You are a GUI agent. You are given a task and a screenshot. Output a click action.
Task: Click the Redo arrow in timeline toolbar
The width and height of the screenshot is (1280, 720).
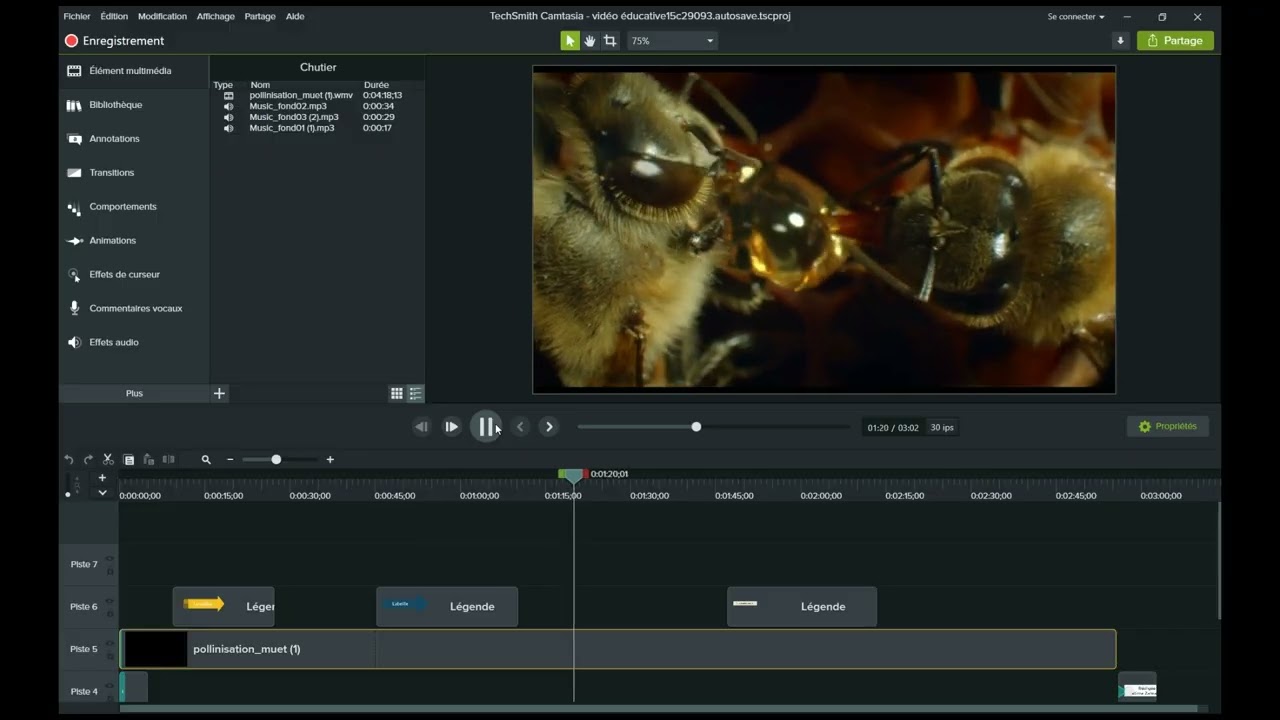(x=88, y=460)
